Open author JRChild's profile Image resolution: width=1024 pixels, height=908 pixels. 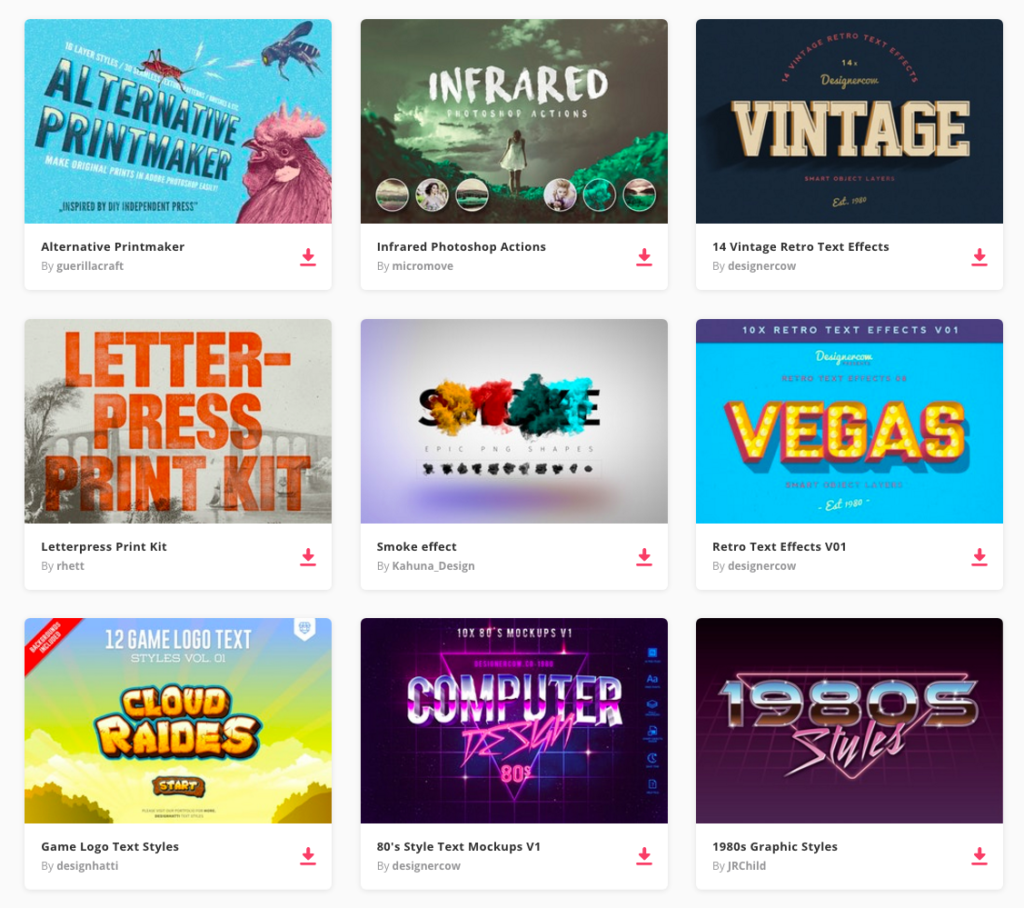pyautogui.click(x=746, y=866)
